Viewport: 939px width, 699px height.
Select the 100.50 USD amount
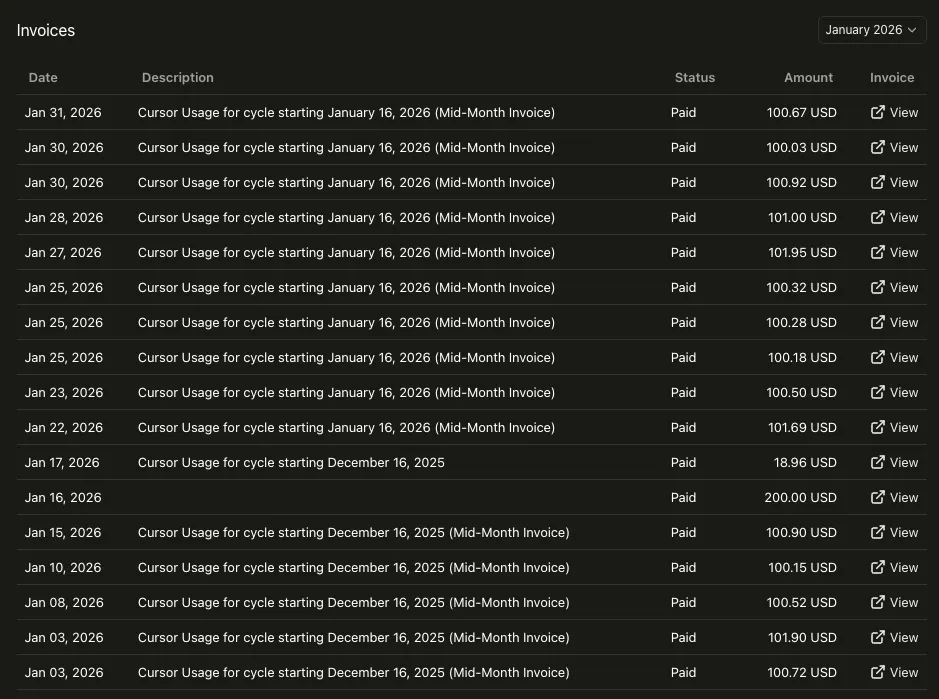pyautogui.click(x=802, y=393)
